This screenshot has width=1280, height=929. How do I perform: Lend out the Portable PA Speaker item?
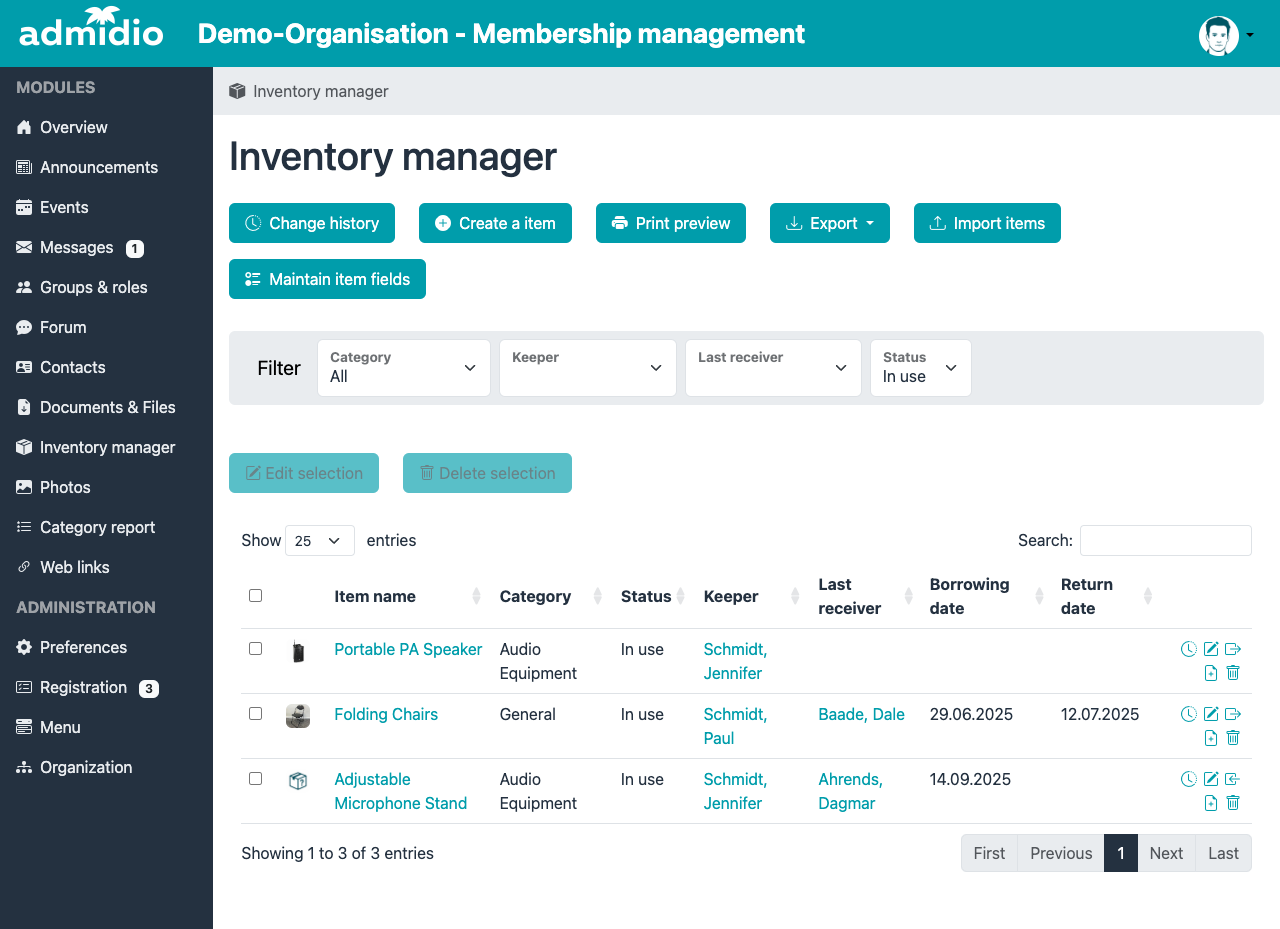click(x=1233, y=649)
